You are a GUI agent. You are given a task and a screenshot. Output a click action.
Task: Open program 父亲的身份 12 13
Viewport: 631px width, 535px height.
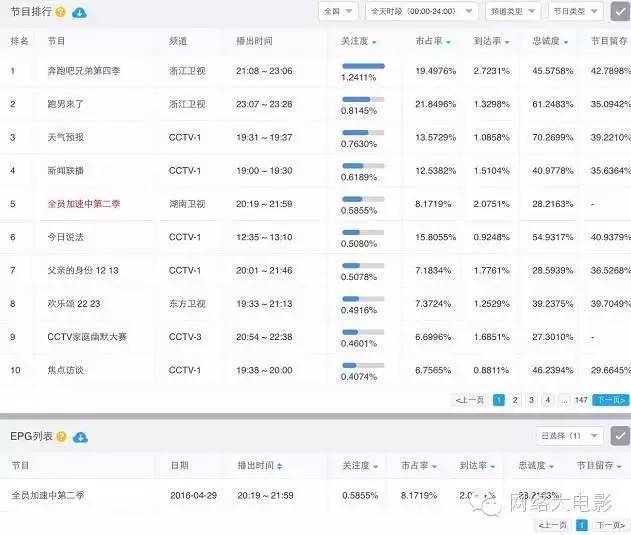pos(83,271)
